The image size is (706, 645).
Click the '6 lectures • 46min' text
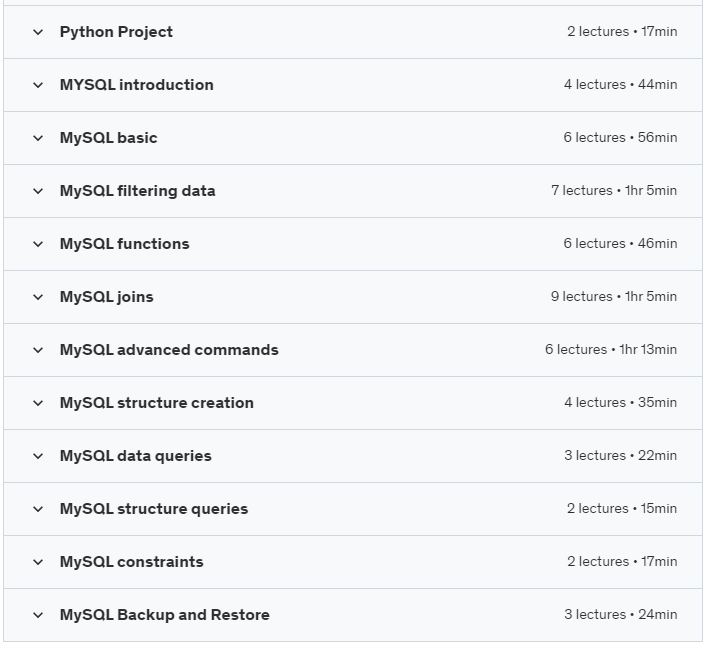coord(620,244)
